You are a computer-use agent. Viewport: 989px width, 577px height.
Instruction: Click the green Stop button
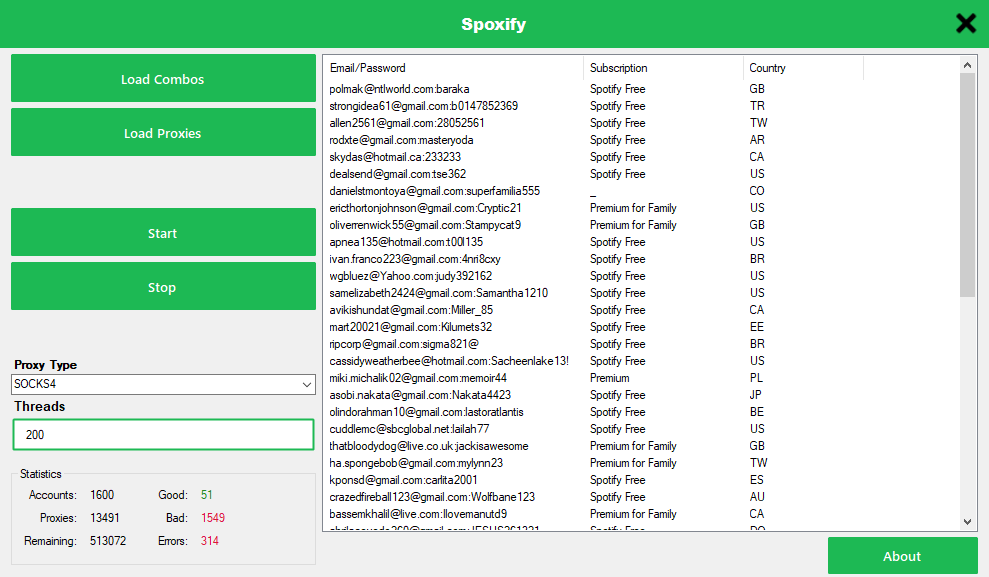click(x=163, y=287)
